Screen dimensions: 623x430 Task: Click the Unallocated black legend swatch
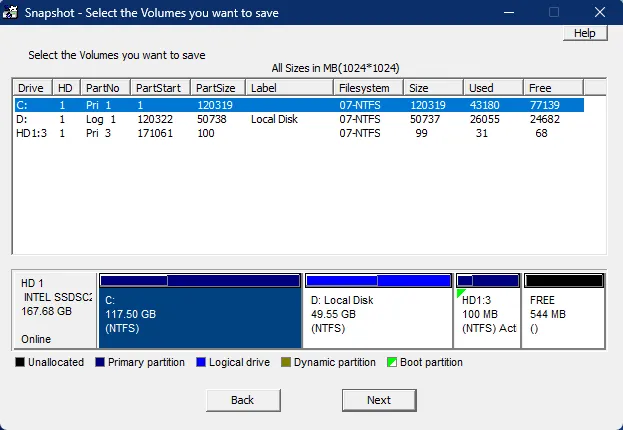click(x=20, y=362)
